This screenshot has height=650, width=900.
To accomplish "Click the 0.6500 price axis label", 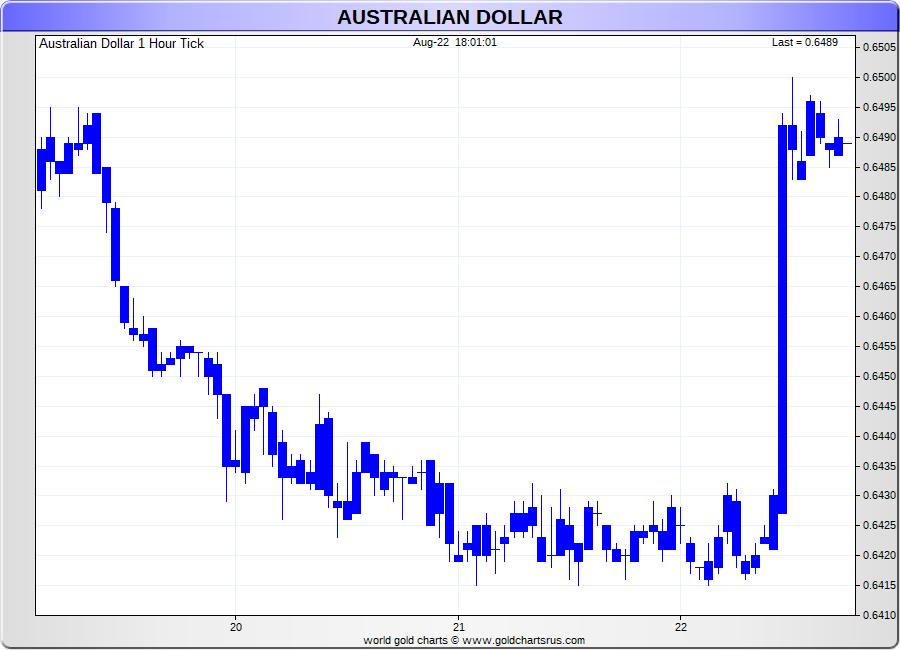I will [x=879, y=77].
